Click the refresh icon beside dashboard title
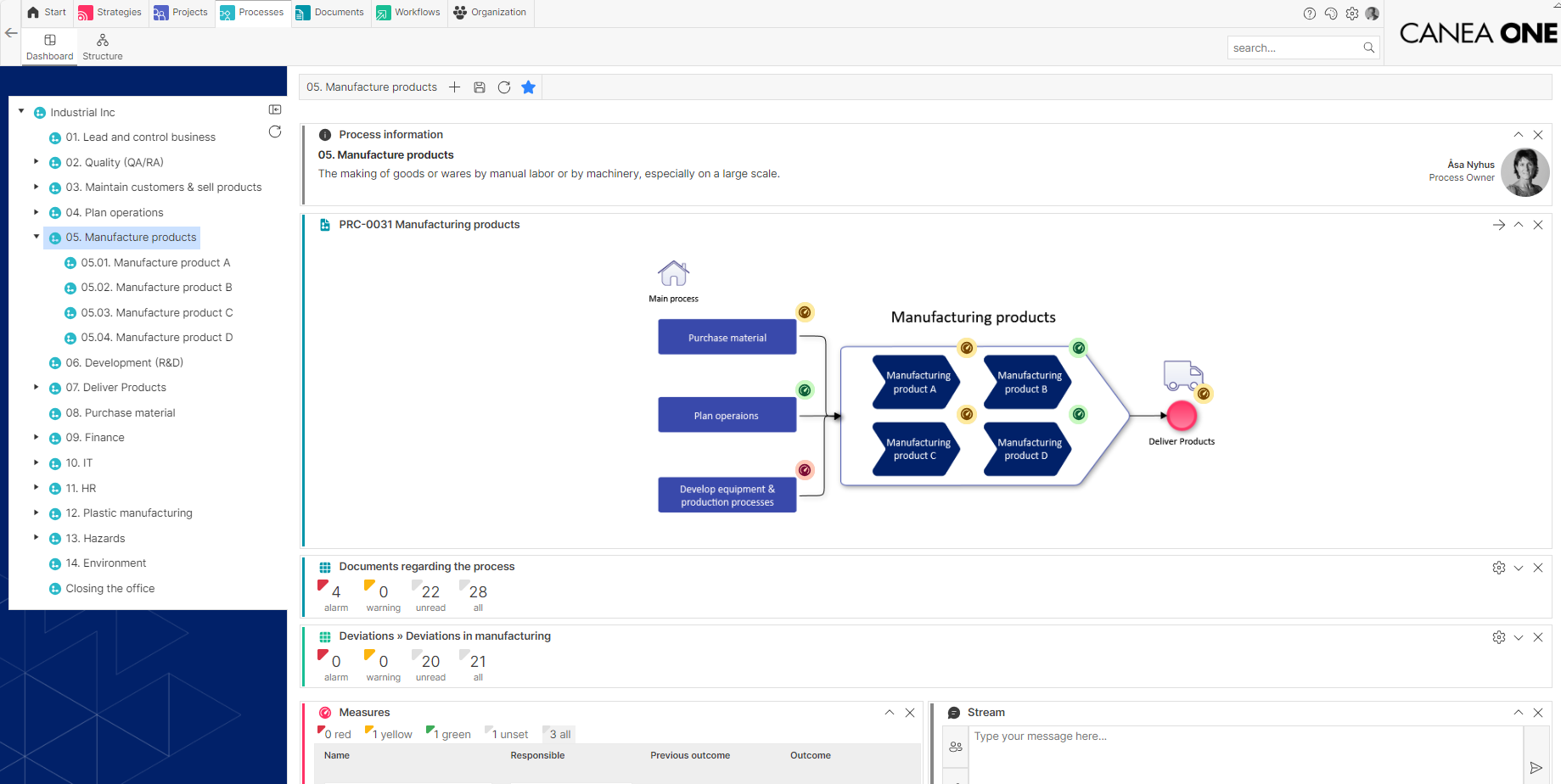Image resolution: width=1561 pixels, height=784 pixels. (504, 87)
